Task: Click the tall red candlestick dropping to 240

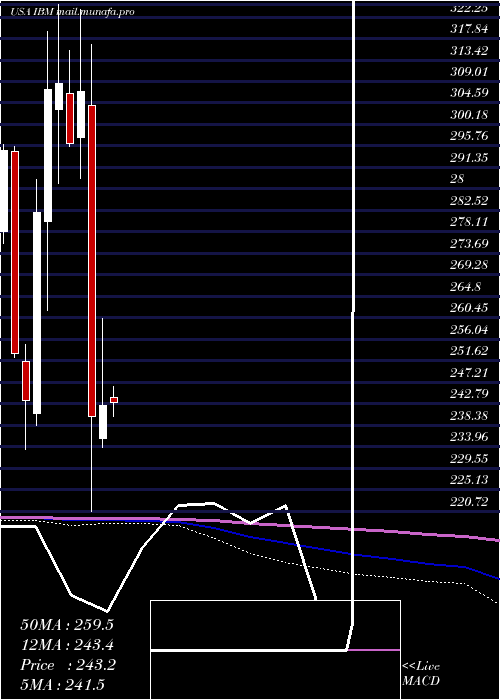Action: (92, 261)
